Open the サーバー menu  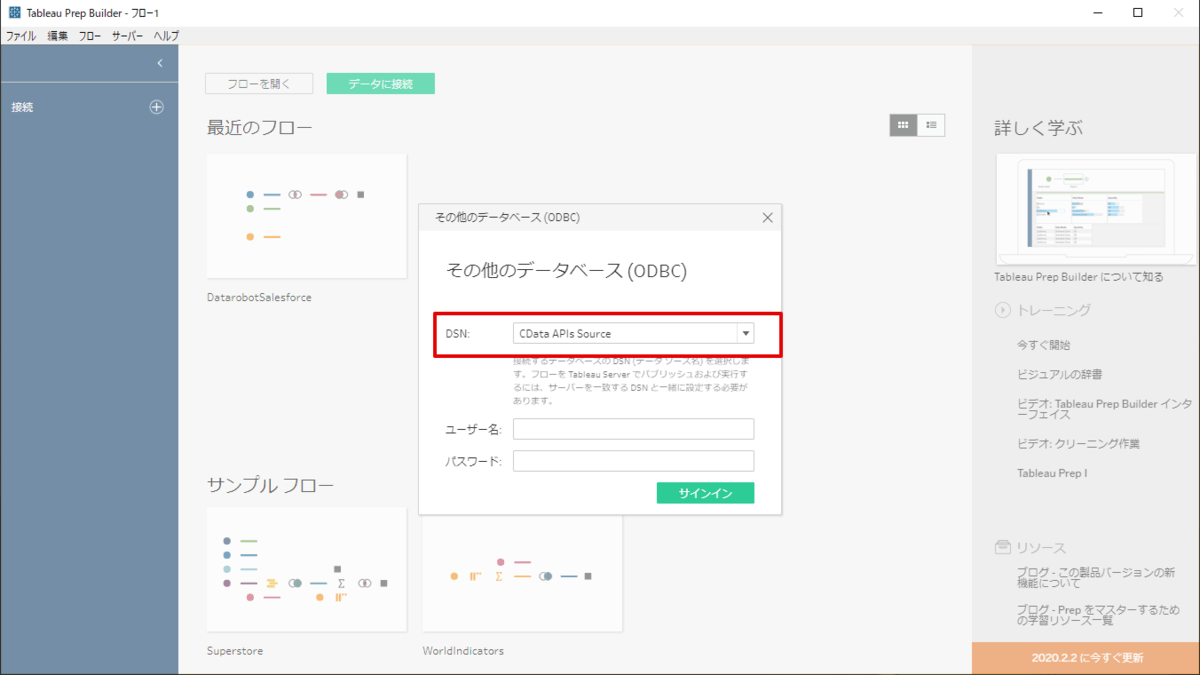[128, 36]
